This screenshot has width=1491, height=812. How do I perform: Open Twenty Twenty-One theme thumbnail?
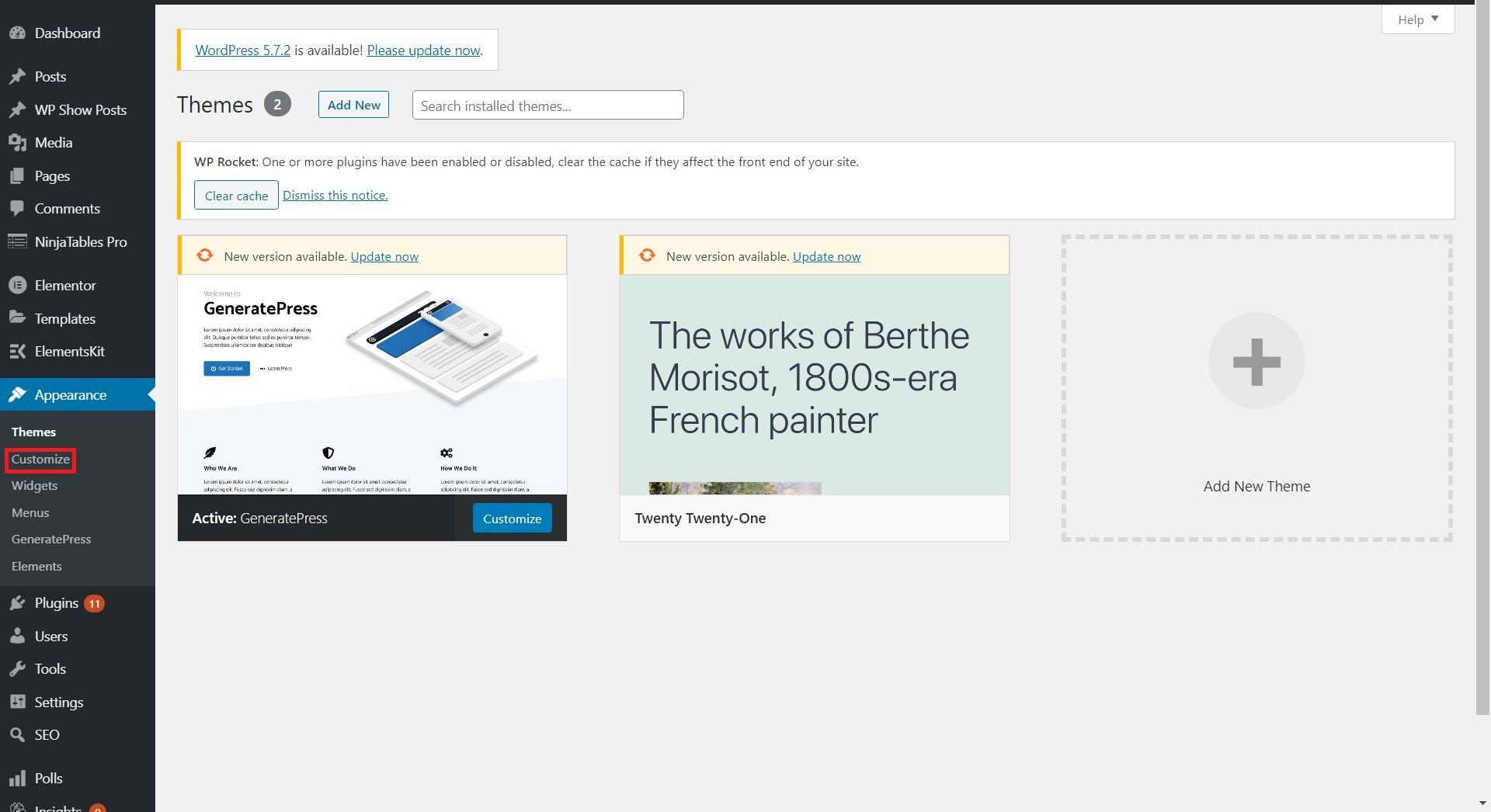pos(814,384)
